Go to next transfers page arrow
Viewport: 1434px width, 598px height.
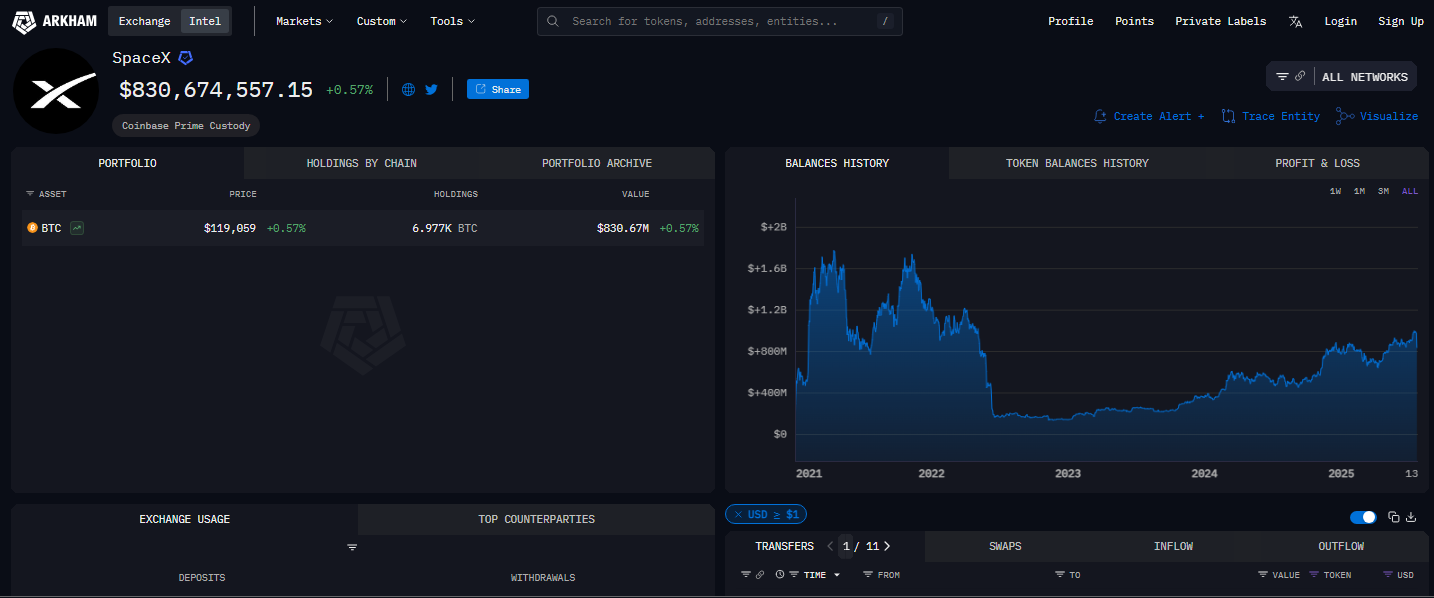[887, 546]
